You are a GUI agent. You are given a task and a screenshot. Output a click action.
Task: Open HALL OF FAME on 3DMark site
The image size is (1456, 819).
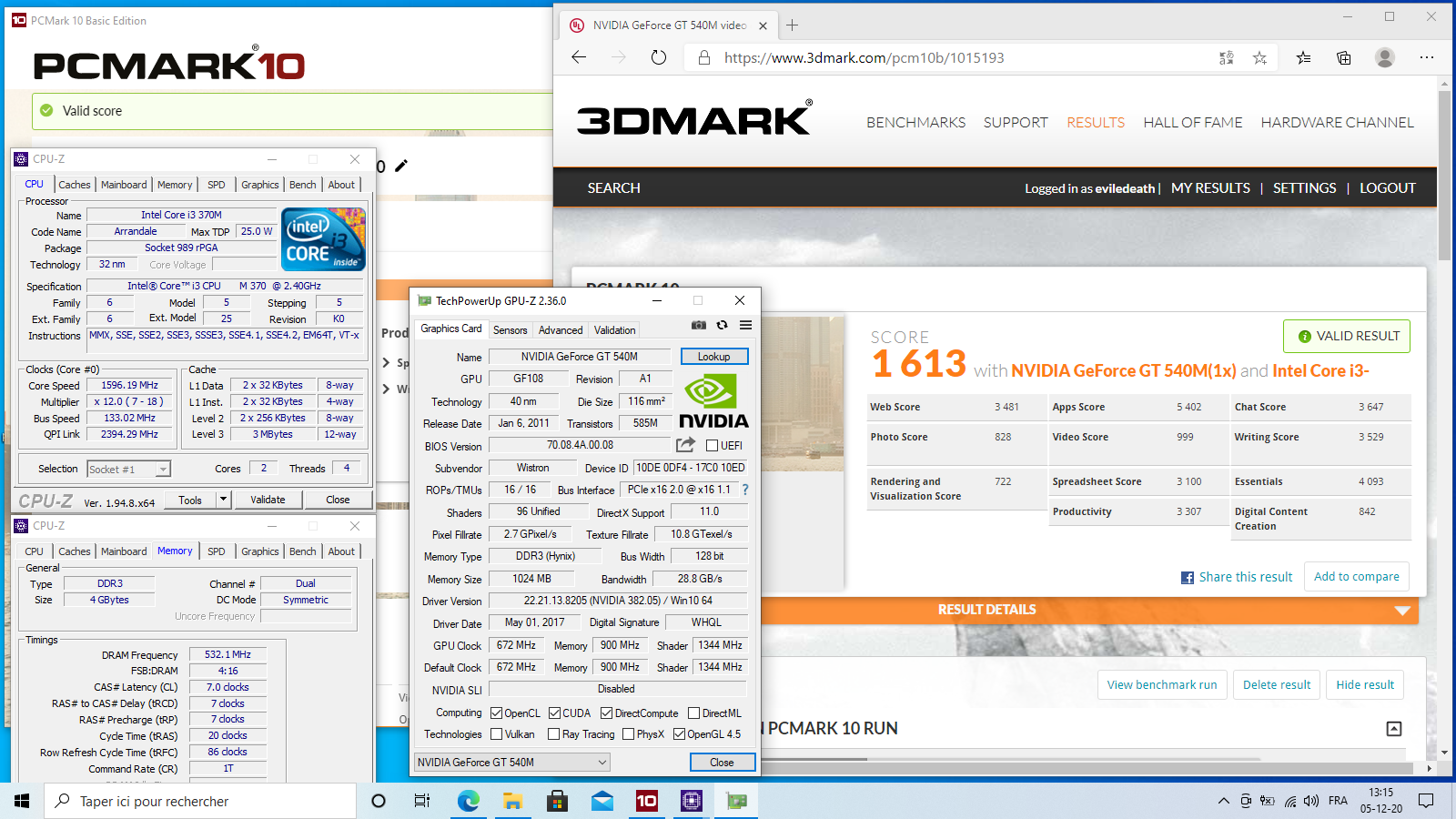(1192, 122)
